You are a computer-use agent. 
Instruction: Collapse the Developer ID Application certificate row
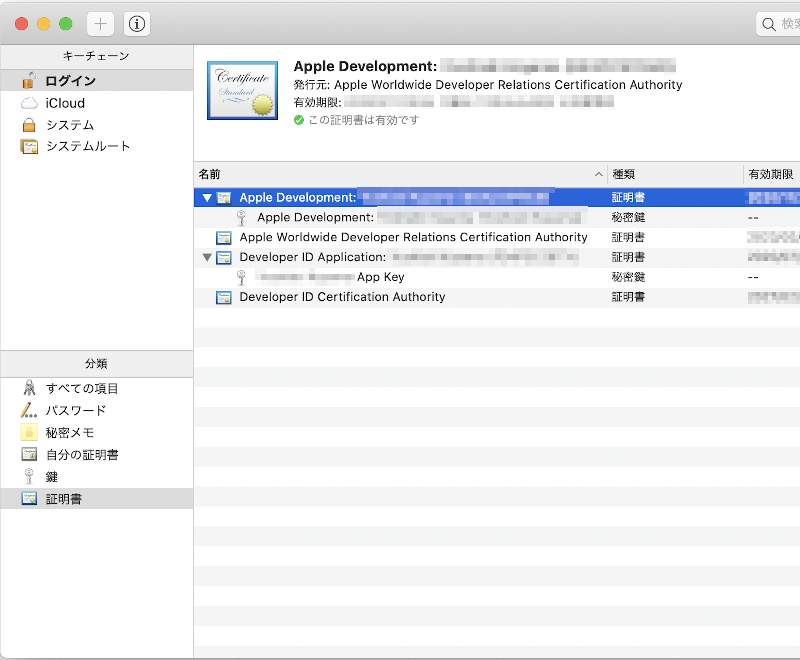pos(207,258)
